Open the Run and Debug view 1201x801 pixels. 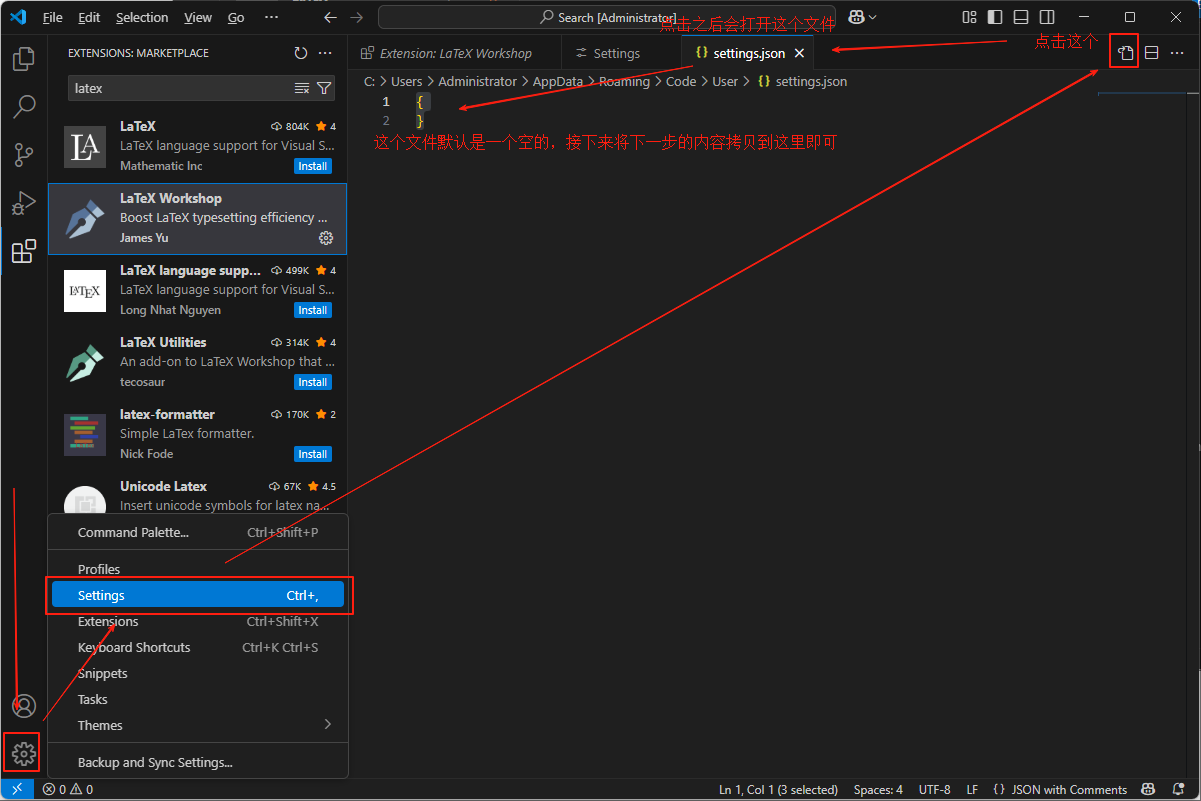[23, 203]
